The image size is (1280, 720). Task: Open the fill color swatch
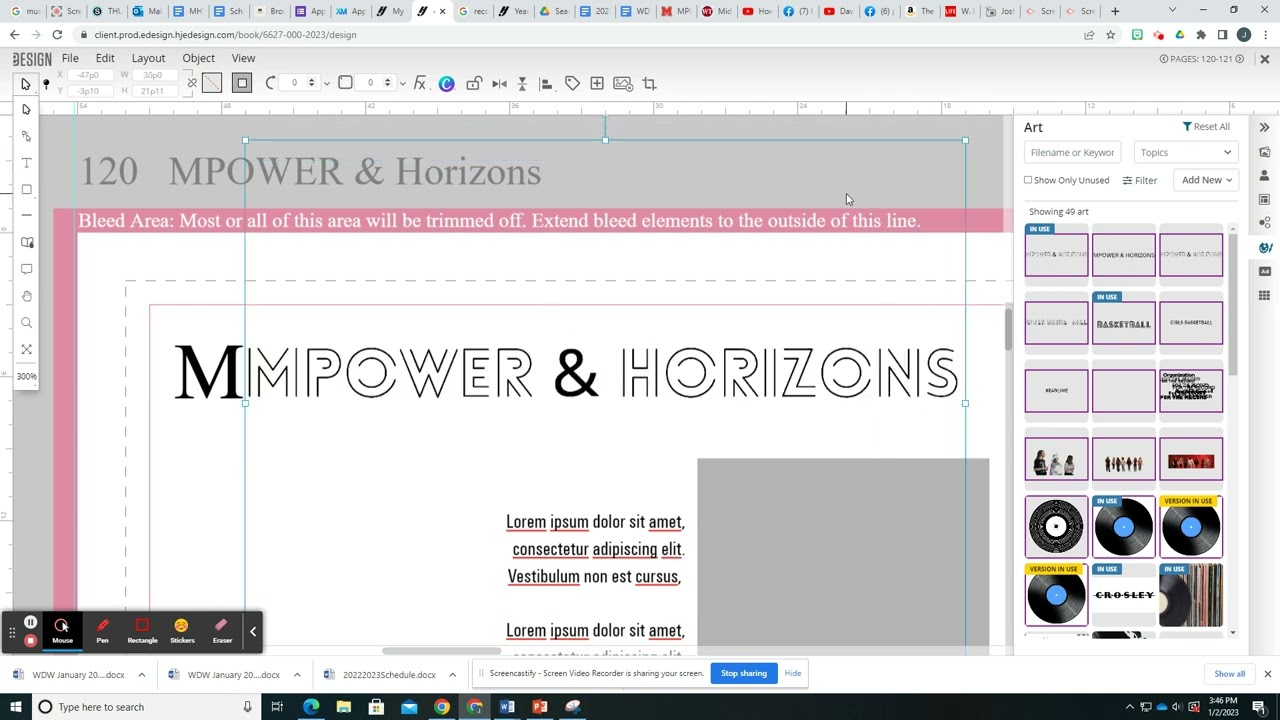pos(212,83)
